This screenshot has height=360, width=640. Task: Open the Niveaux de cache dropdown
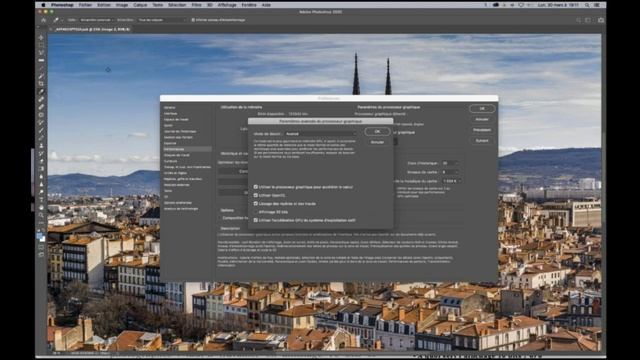450,172
